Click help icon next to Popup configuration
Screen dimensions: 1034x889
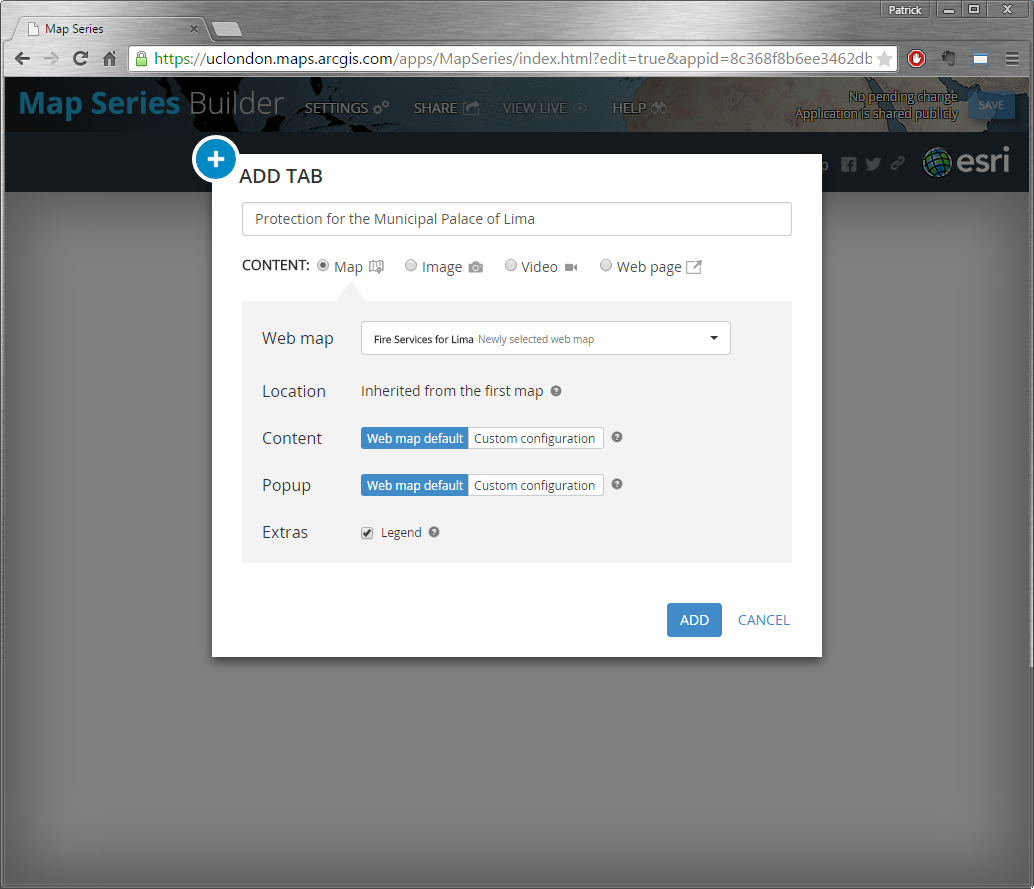[617, 485]
